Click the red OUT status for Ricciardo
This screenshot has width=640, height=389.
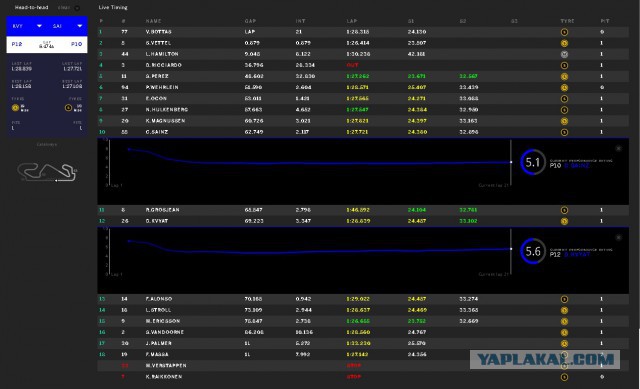pyautogui.click(x=352, y=65)
